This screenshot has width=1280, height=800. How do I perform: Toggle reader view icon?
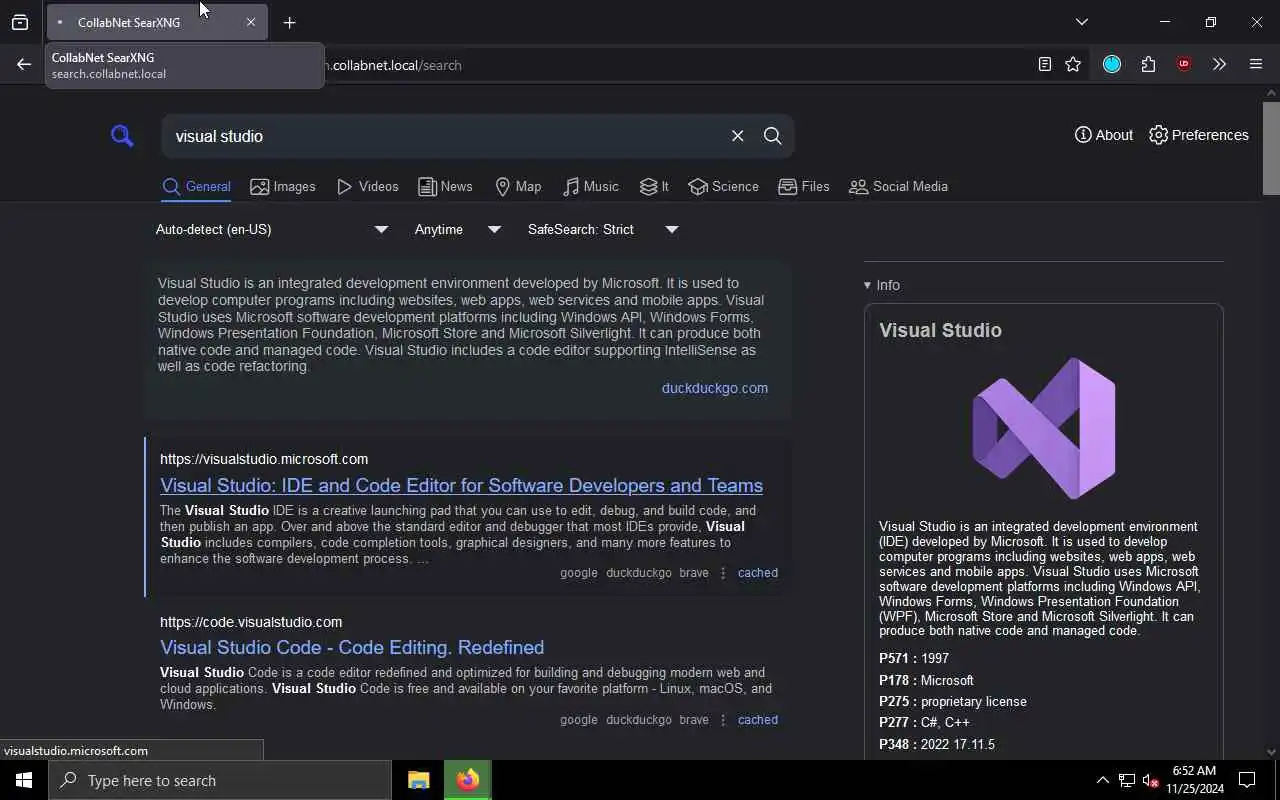[1044, 64]
